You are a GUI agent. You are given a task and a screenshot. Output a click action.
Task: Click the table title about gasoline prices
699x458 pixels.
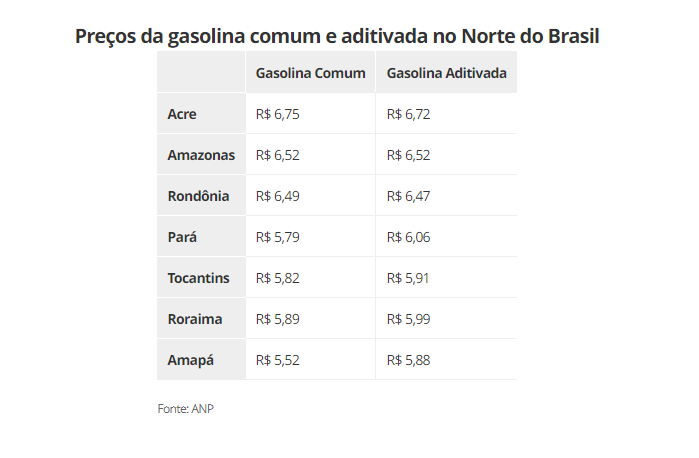[337, 37]
